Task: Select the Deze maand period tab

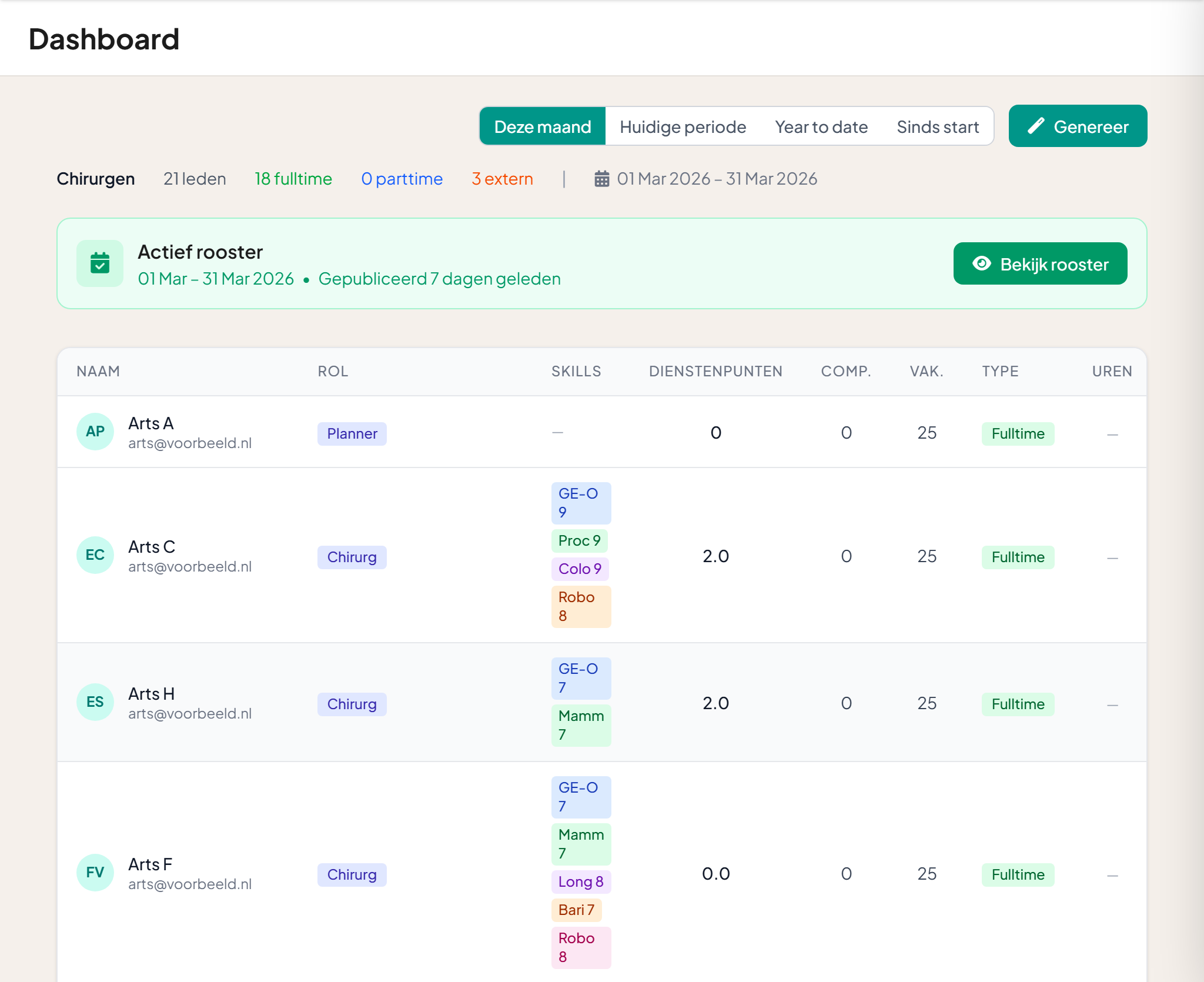Action: (542, 126)
